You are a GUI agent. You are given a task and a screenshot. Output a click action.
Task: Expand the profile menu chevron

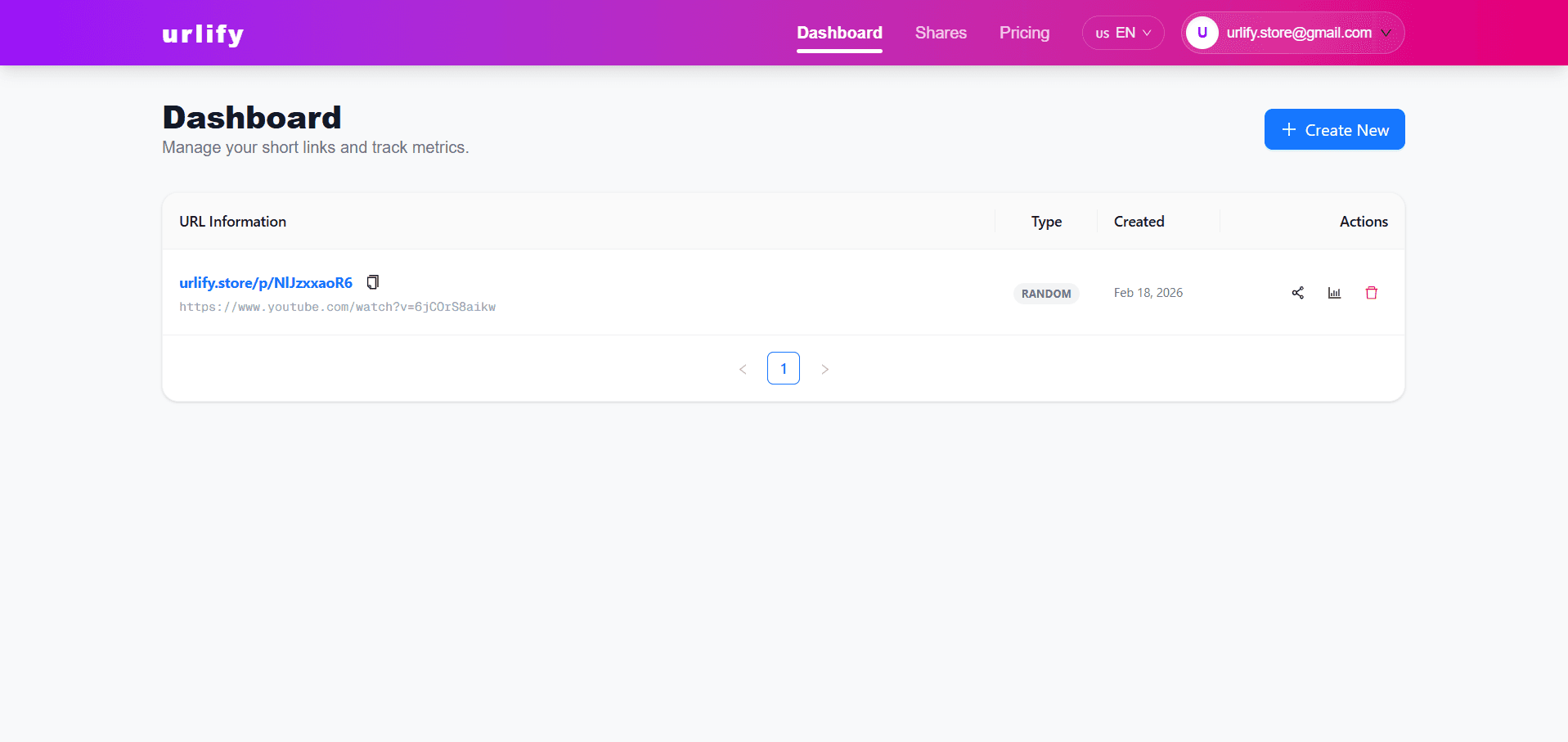(1386, 33)
